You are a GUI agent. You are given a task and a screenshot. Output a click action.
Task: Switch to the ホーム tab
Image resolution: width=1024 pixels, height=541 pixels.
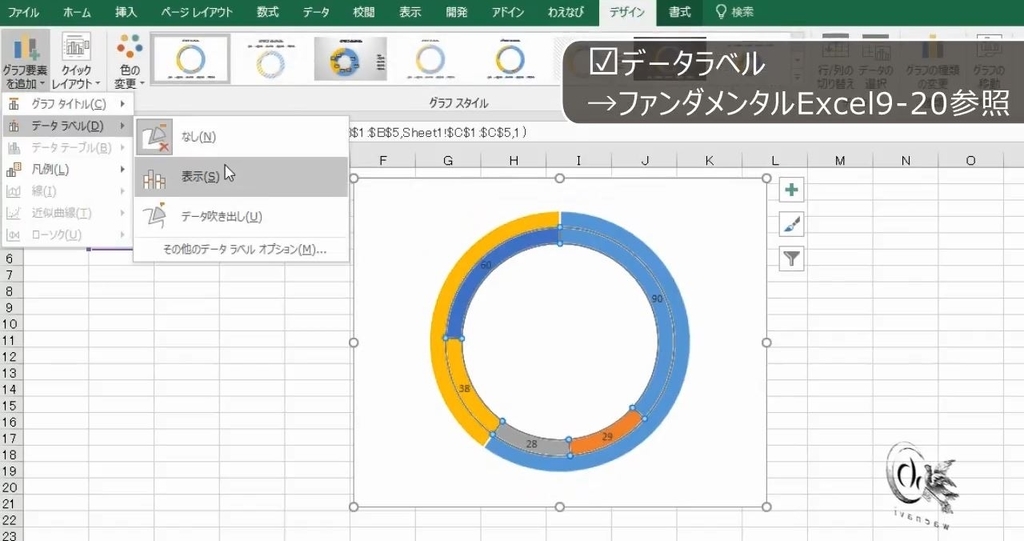(x=77, y=12)
